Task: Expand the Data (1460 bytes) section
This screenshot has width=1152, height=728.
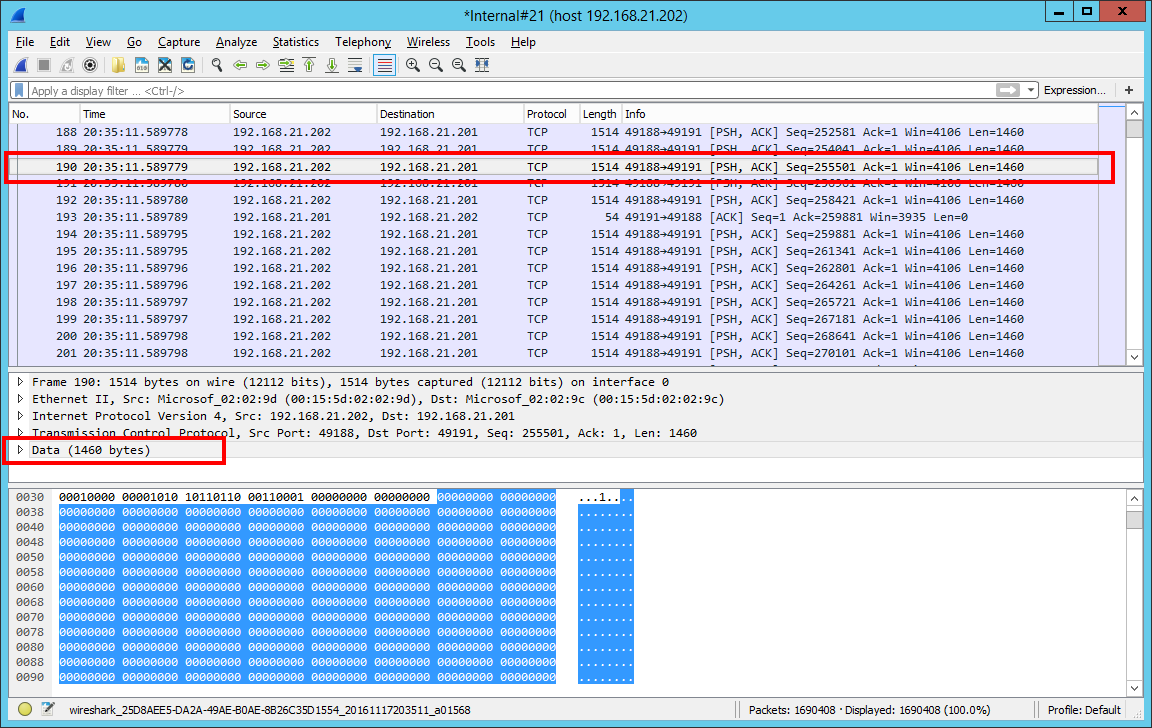Action: 21,450
